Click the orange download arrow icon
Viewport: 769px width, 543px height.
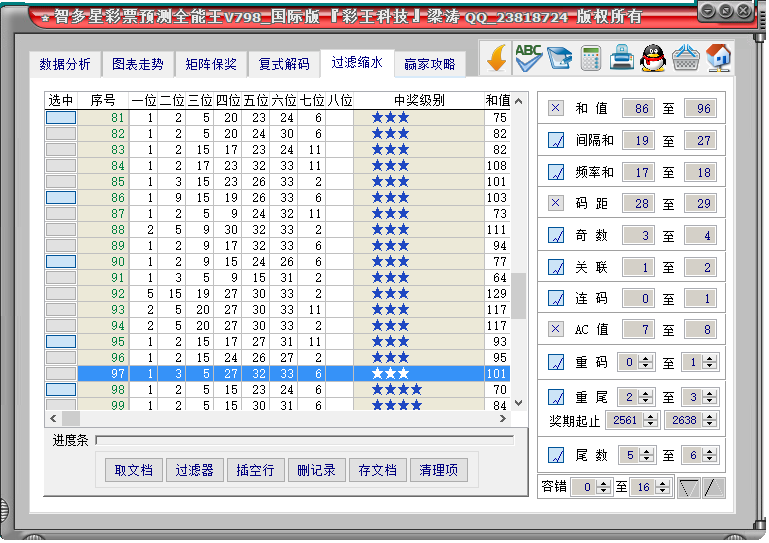tap(497, 59)
